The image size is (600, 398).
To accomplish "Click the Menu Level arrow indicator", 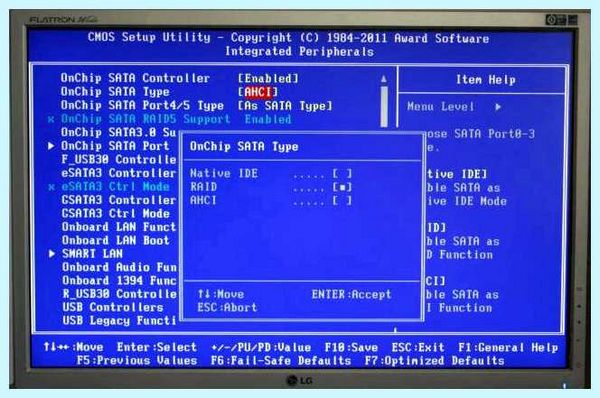I will 498,107.
